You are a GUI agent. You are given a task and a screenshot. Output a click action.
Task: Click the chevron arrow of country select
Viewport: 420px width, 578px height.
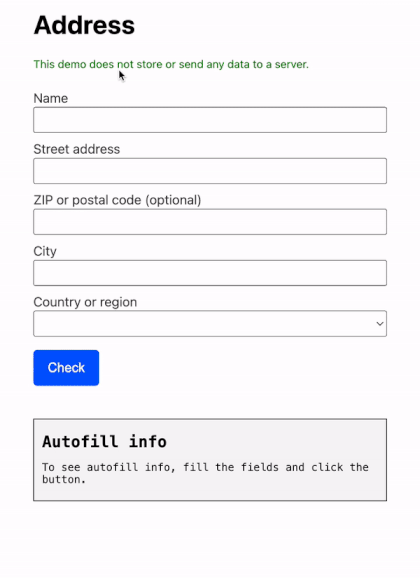point(380,324)
